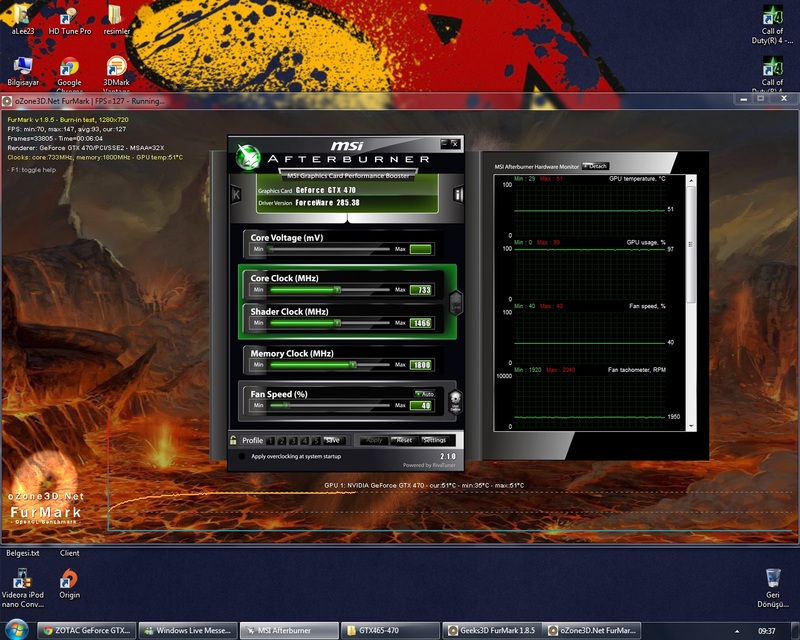Viewport: 800px width, 640px height.
Task: Open Bilgisayar desktop icon
Action: 23,71
